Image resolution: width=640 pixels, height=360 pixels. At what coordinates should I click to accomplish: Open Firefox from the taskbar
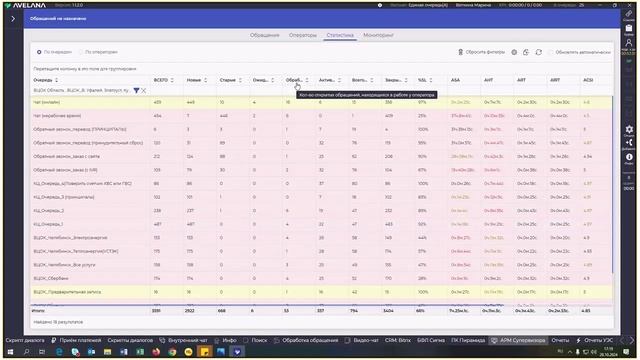click(x=156, y=351)
